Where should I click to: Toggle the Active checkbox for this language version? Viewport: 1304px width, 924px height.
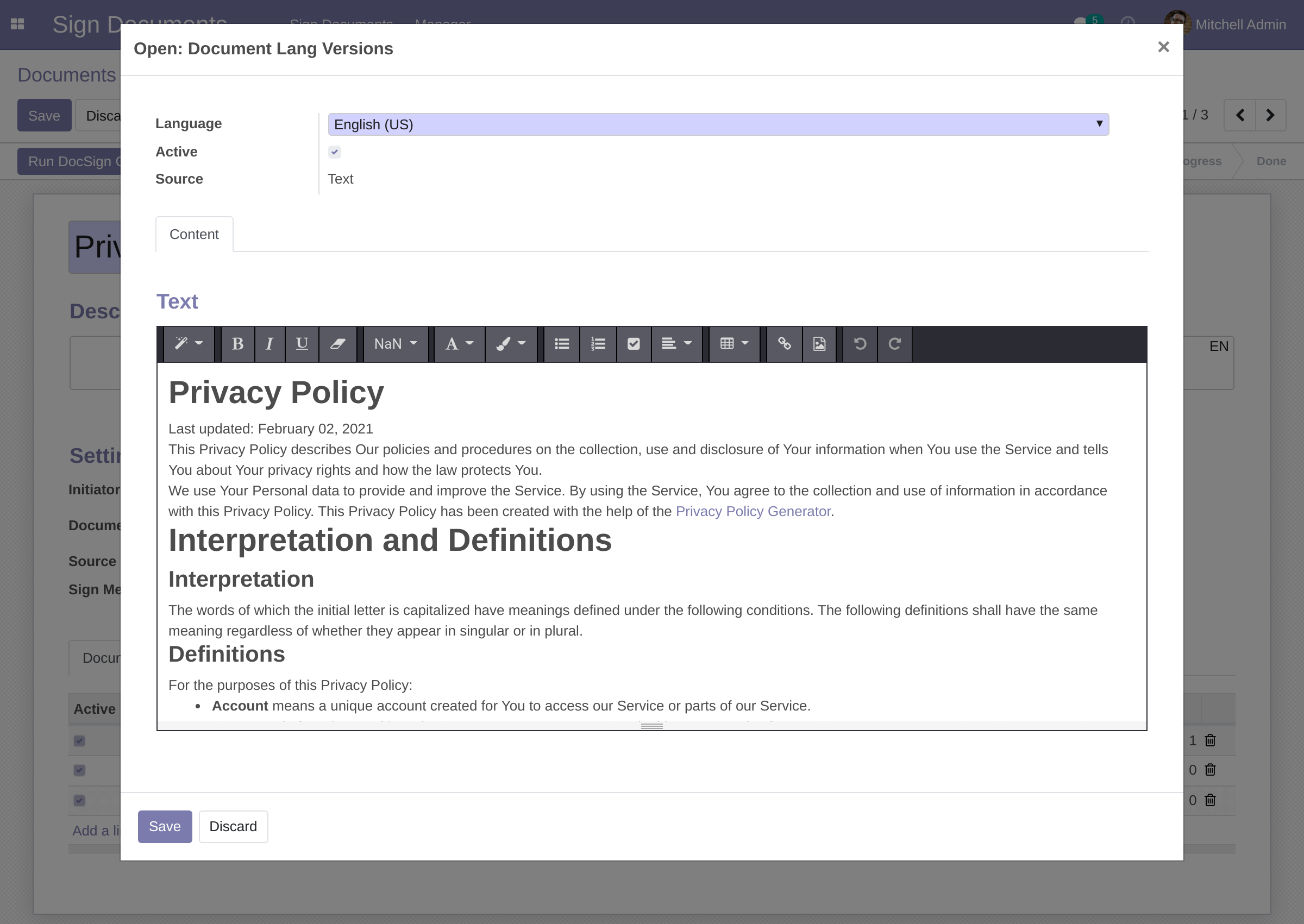pyautogui.click(x=335, y=152)
